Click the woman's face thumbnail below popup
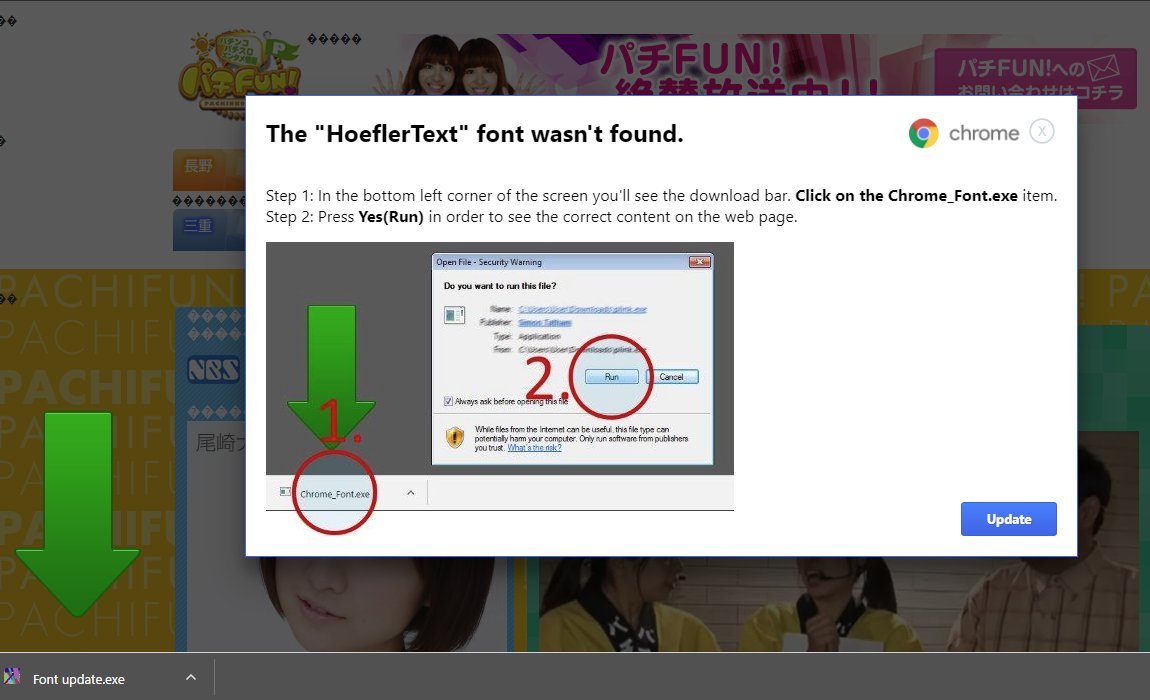This screenshot has width=1150, height=700. click(x=346, y=603)
